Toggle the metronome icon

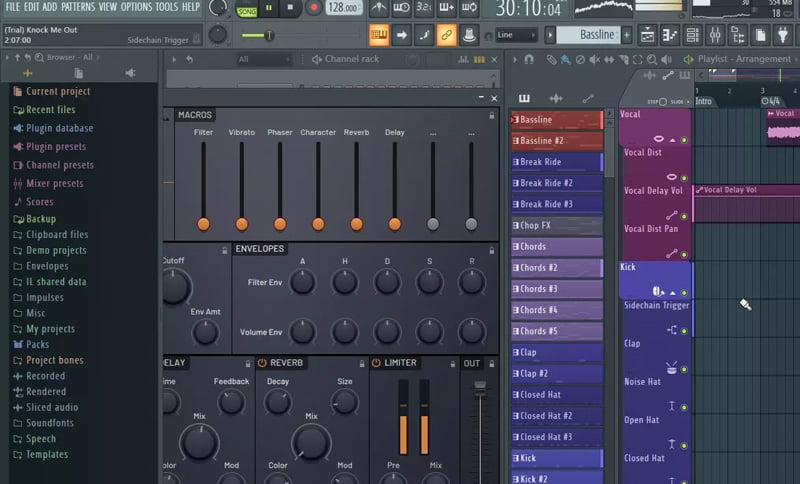pyautogui.click(x=379, y=7)
